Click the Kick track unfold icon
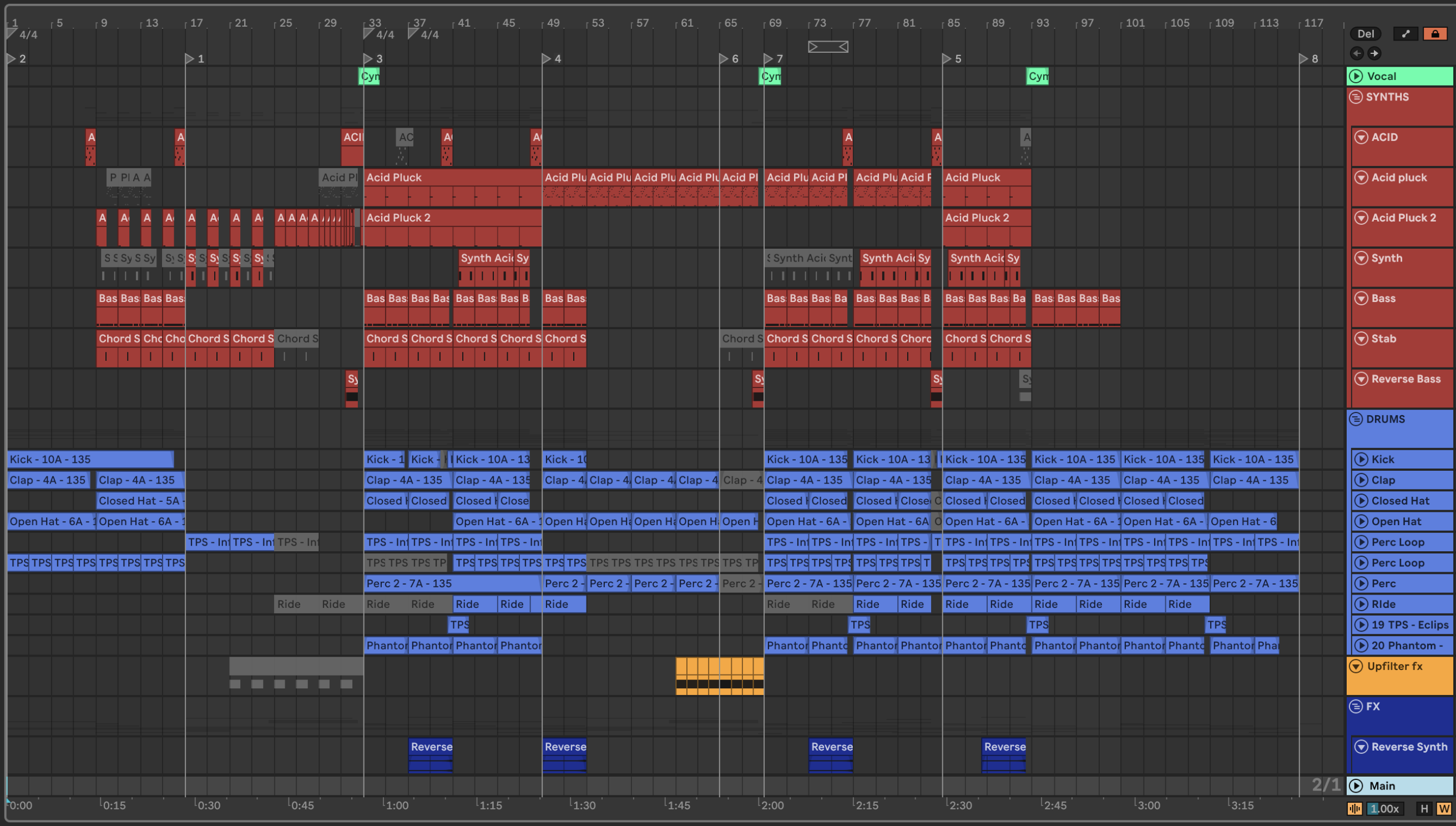 pos(1361,460)
